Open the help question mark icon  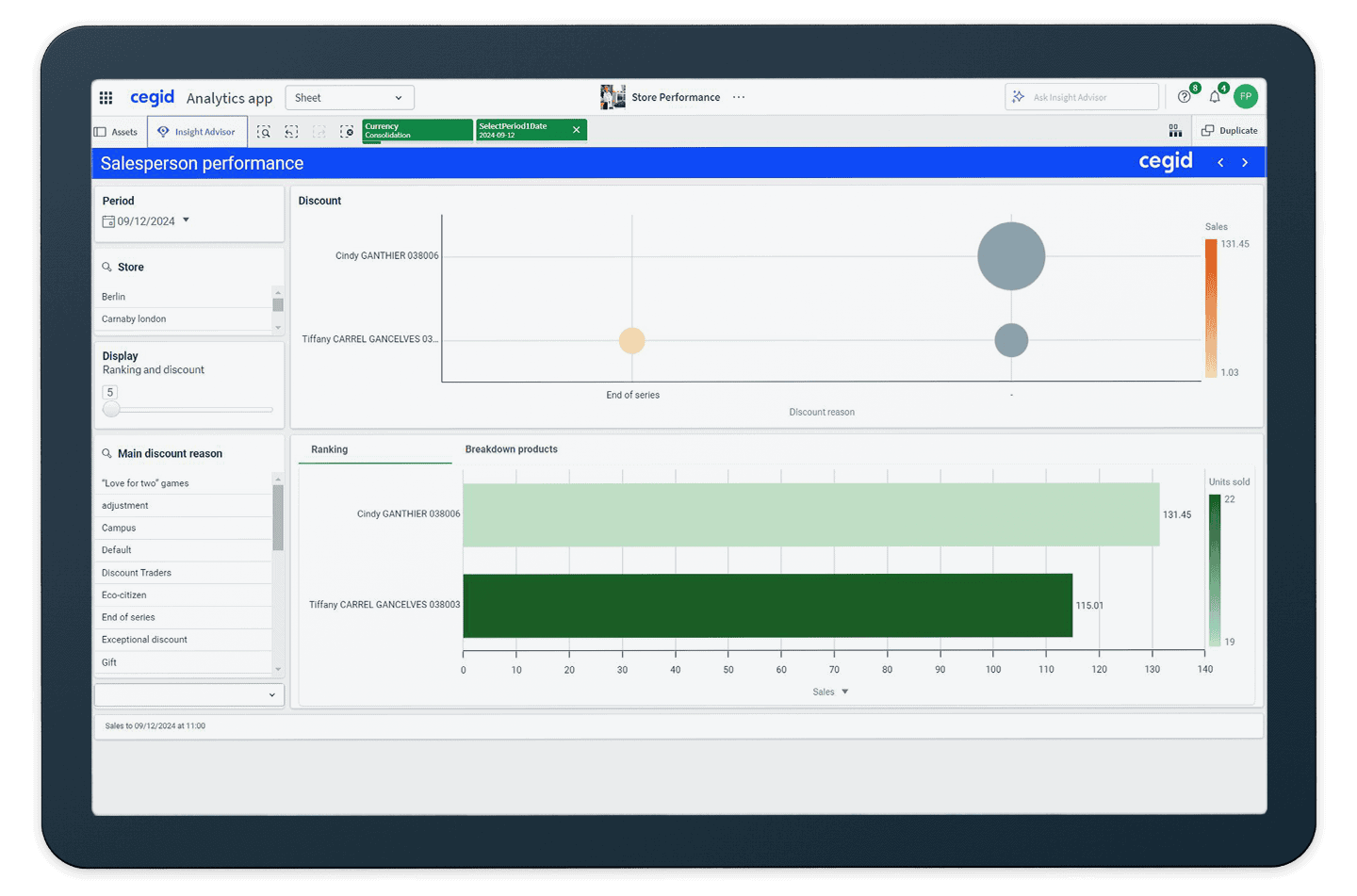pyautogui.click(x=1185, y=97)
